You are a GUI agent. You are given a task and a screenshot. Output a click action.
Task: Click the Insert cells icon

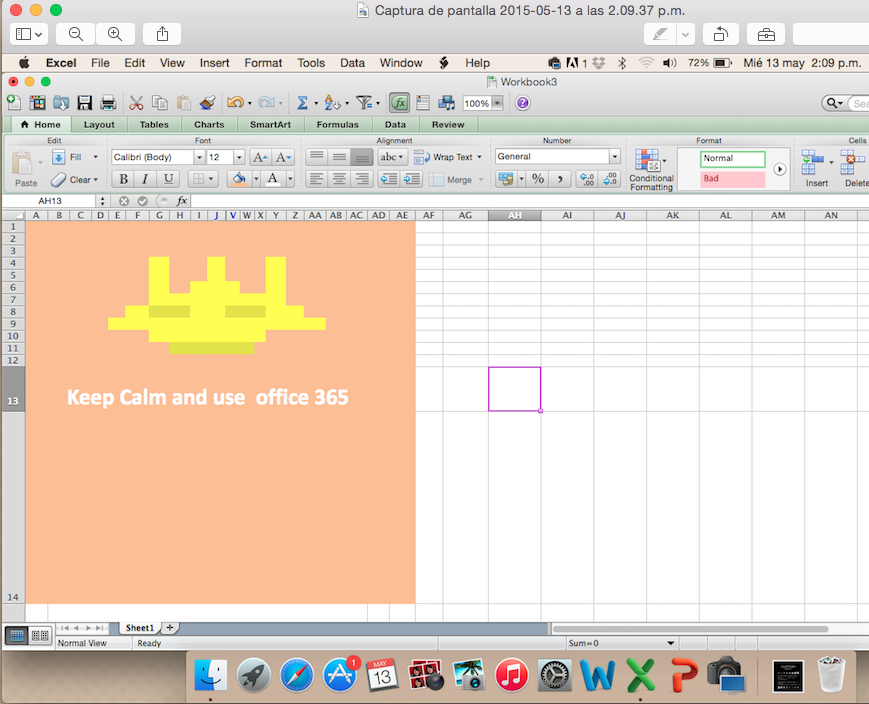812,162
